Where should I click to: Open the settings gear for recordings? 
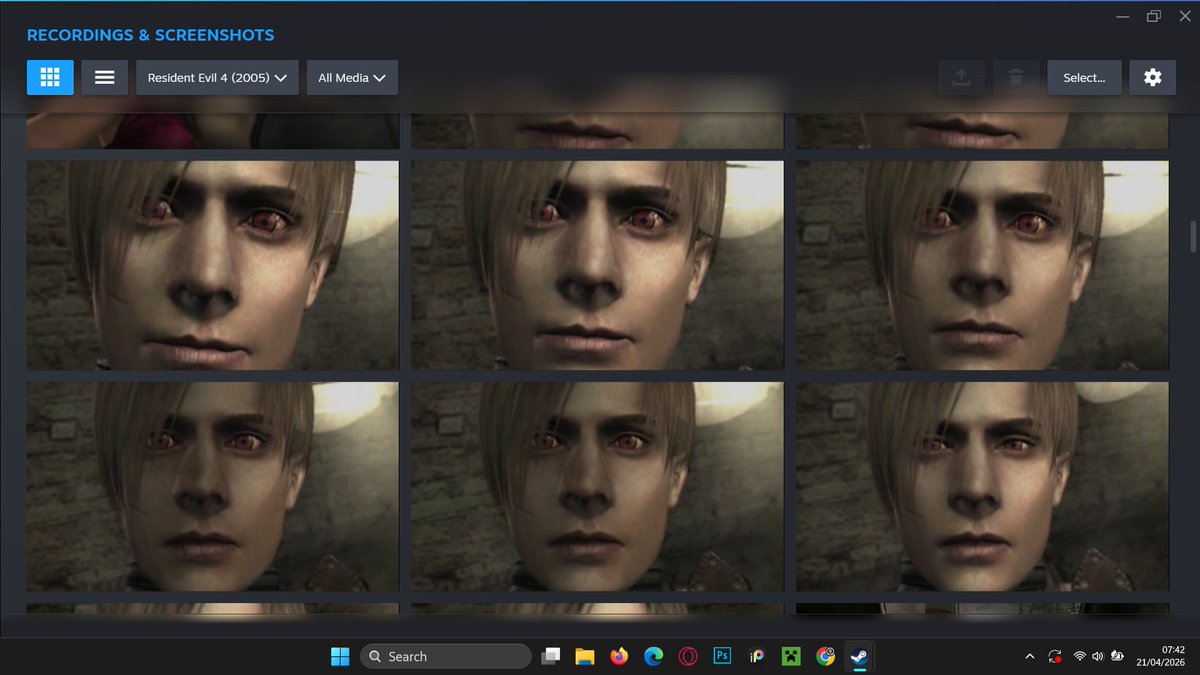click(x=1153, y=77)
